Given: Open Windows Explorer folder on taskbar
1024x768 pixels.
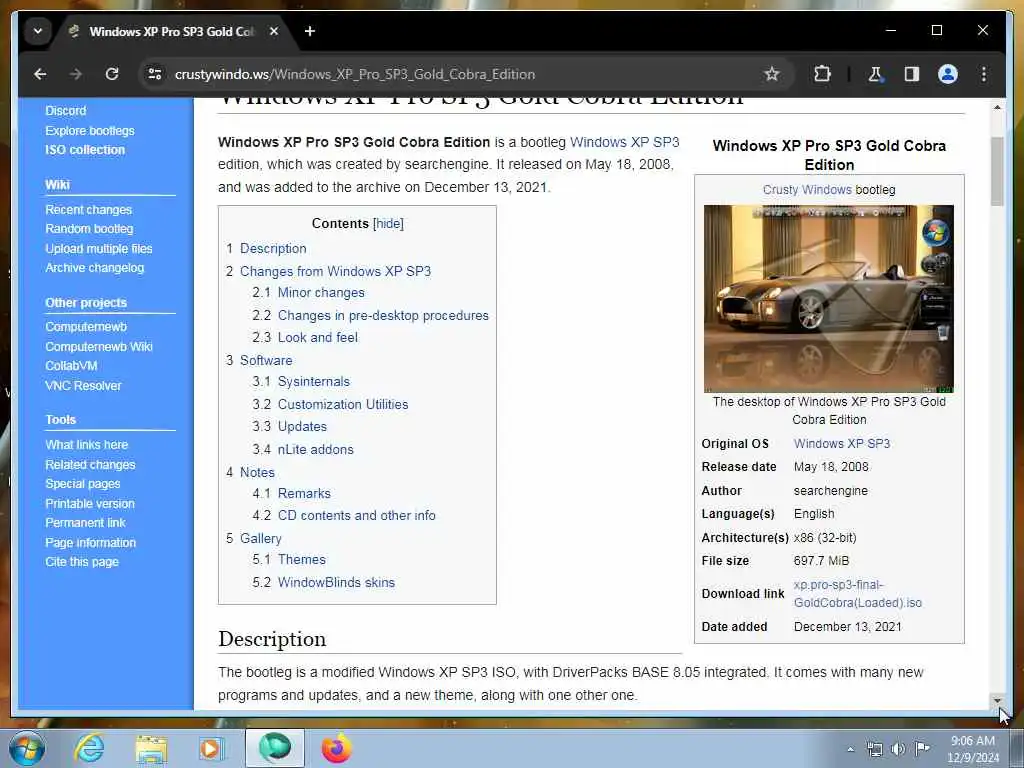Looking at the screenshot, I should coord(151,749).
